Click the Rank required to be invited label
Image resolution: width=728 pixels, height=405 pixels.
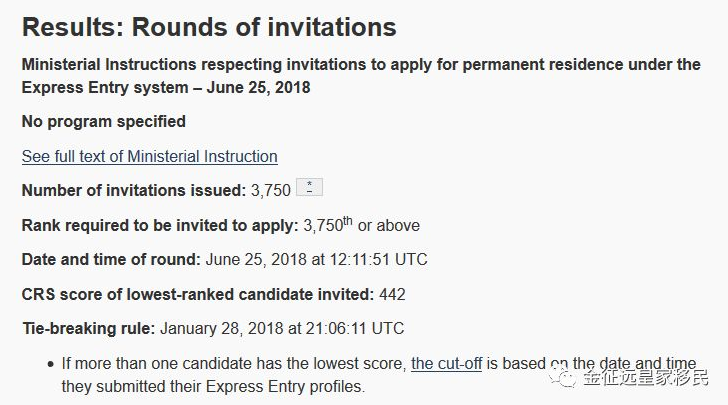tap(160, 225)
